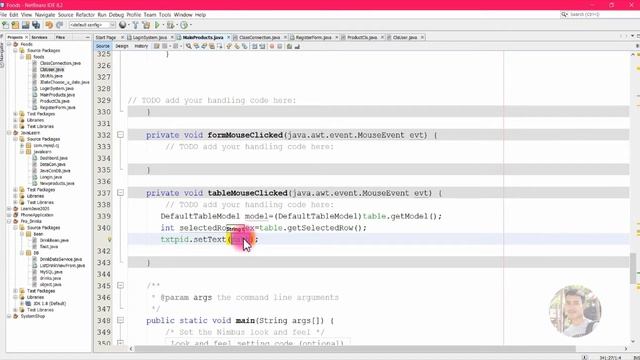Expand the PhoneApplication project node

point(9,215)
